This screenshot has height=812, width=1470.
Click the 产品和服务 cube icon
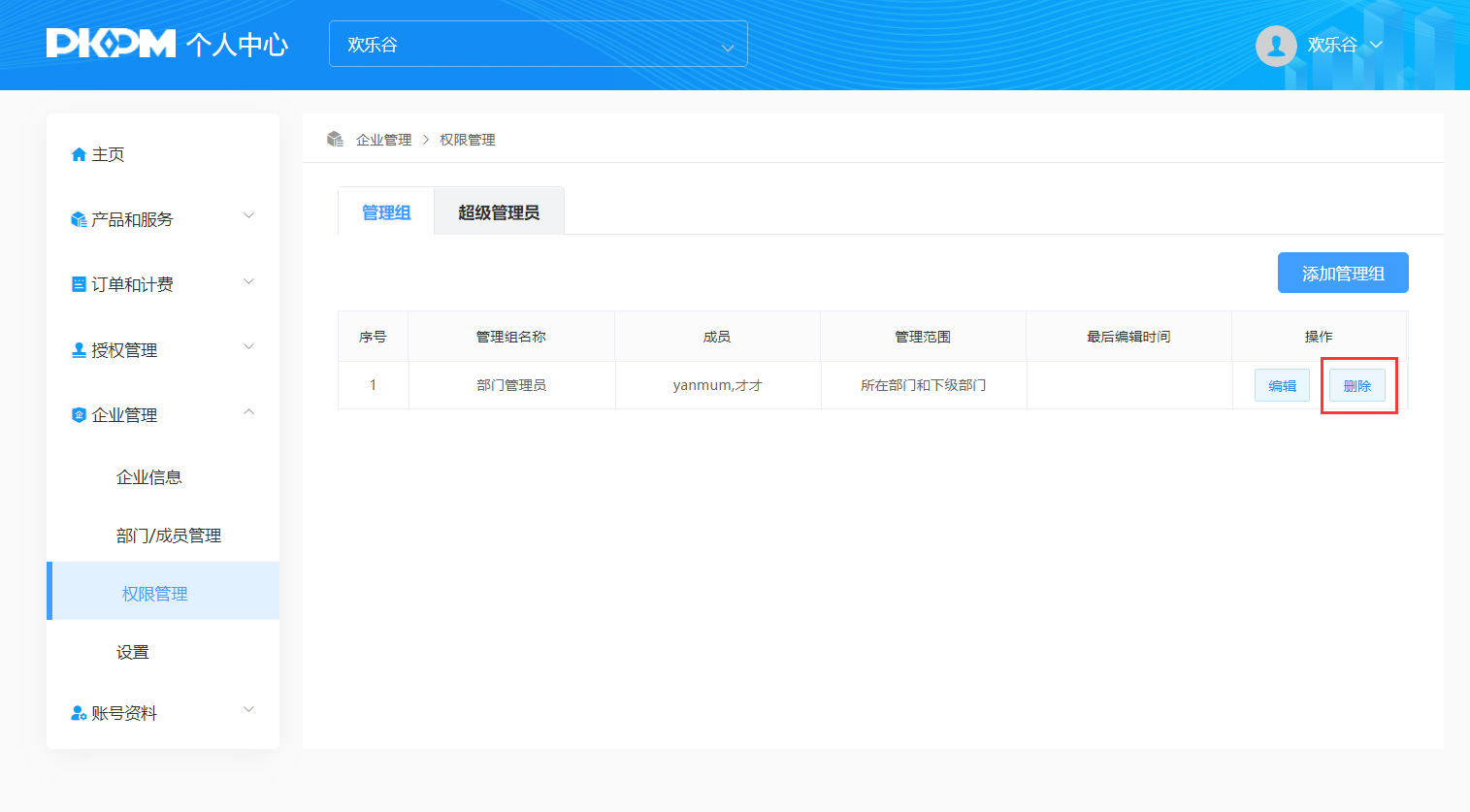(79, 220)
